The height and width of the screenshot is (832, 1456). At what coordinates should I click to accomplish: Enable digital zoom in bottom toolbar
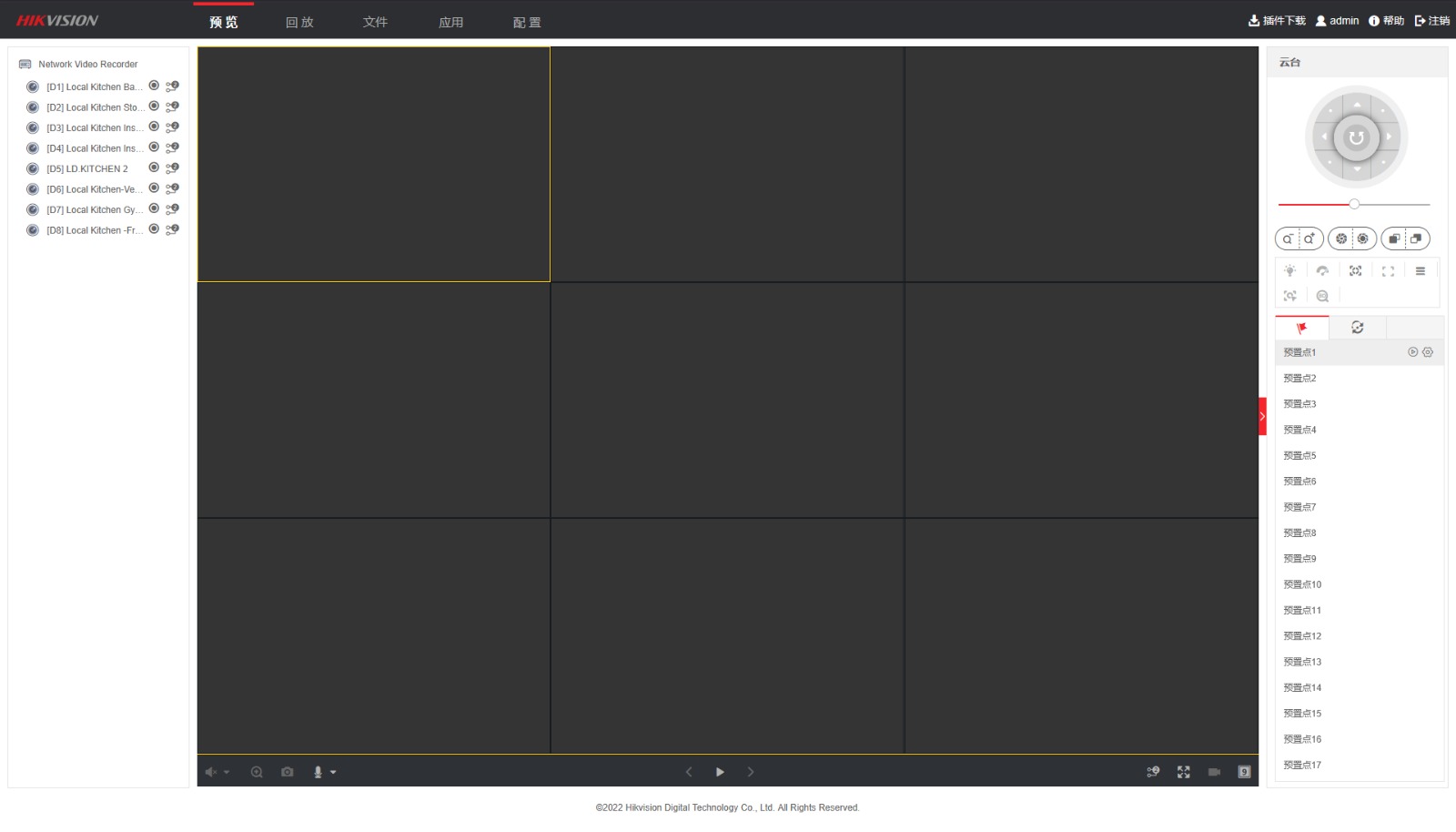click(x=257, y=772)
